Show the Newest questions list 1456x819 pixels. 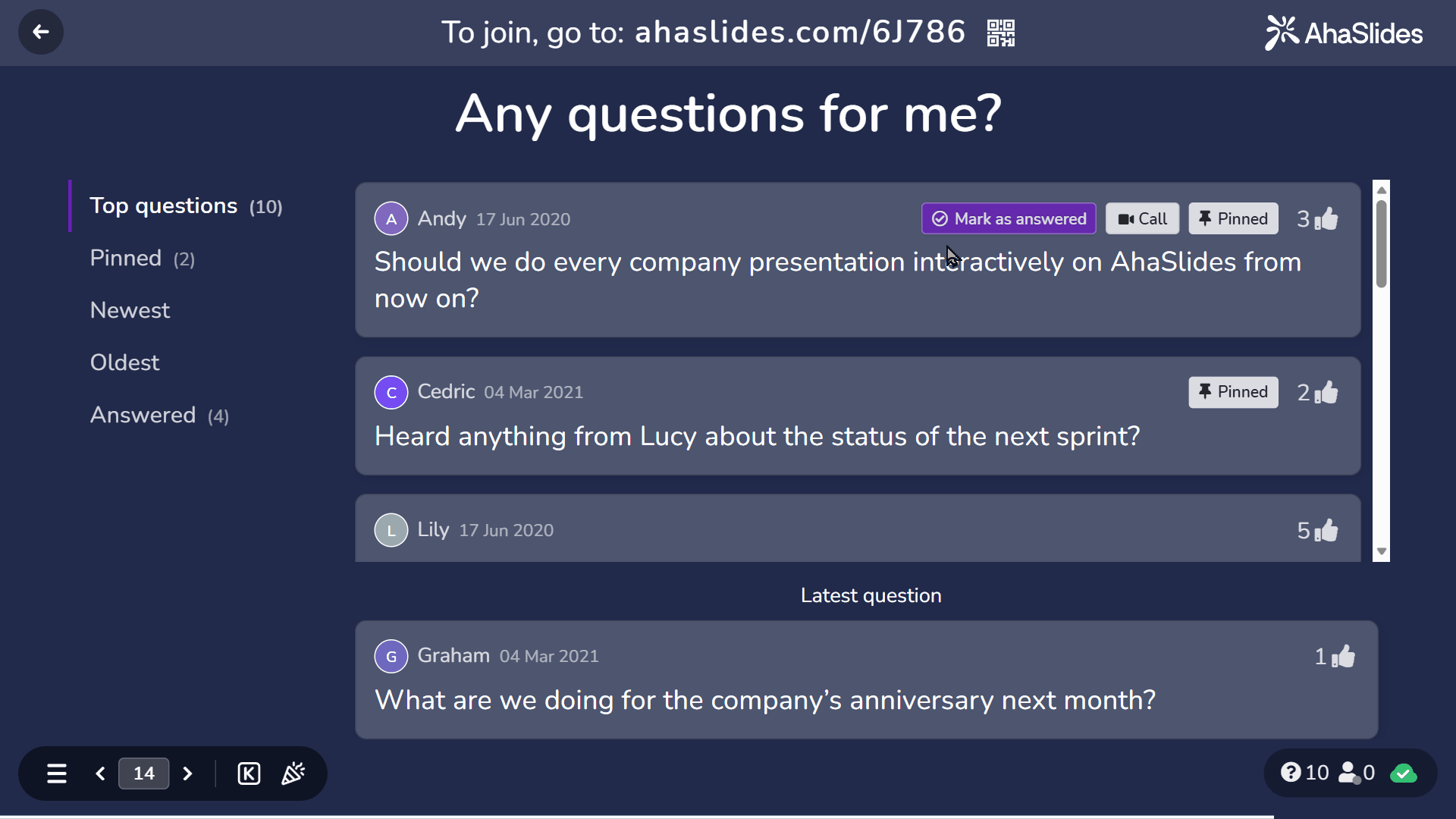pyautogui.click(x=130, y=311)
